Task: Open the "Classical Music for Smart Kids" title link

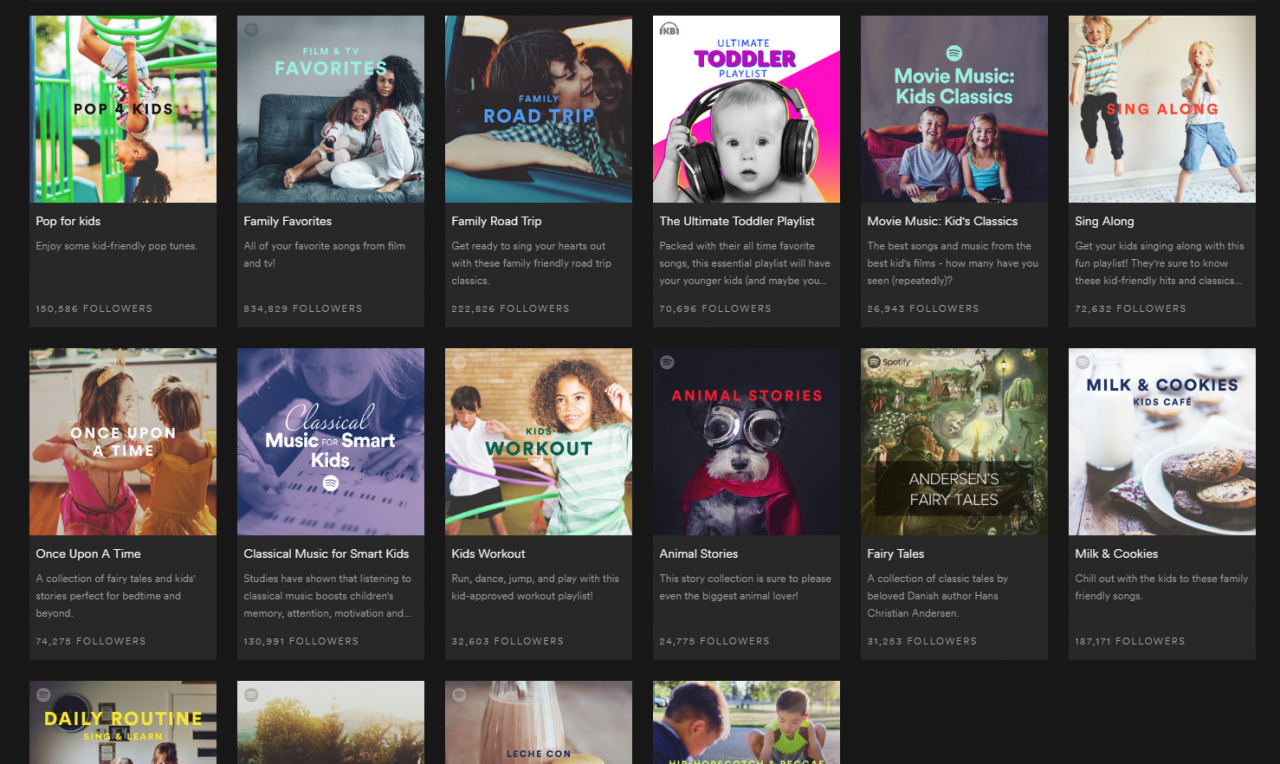Action: 326,553
